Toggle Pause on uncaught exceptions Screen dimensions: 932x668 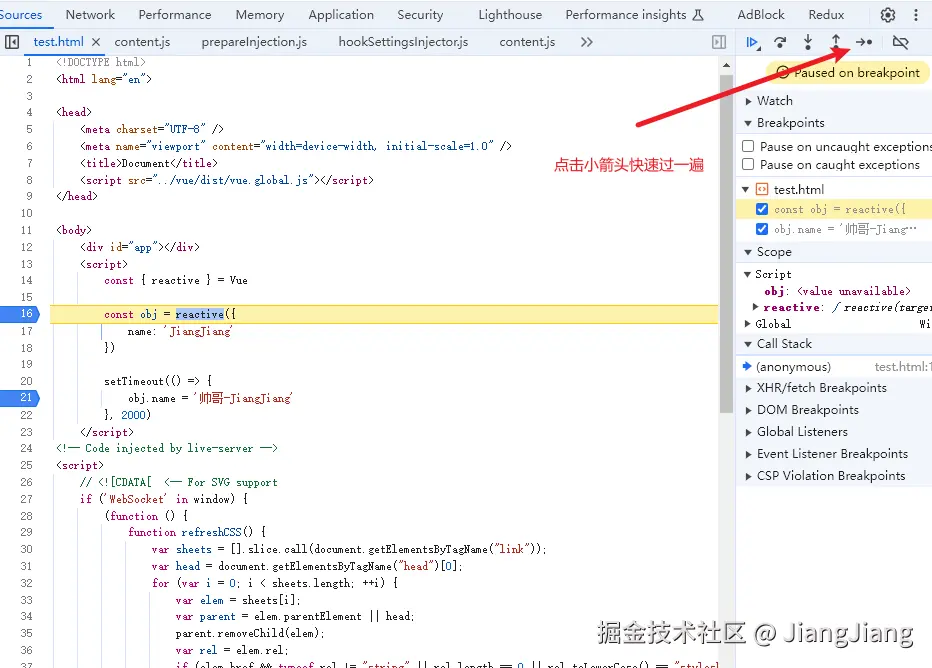[748, 146]
